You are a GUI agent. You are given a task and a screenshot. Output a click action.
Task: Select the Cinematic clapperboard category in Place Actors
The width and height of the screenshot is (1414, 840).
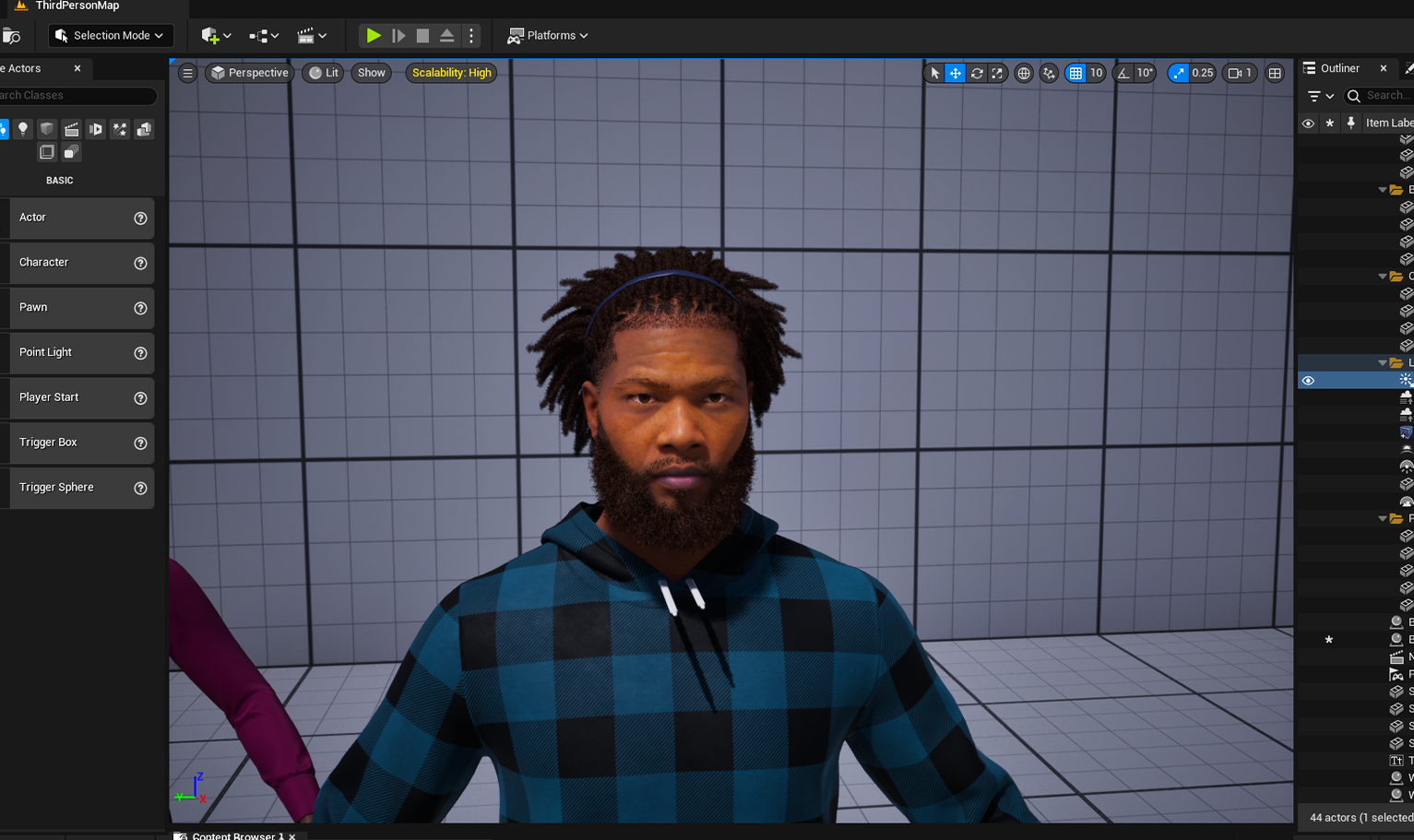click(71, 129)
